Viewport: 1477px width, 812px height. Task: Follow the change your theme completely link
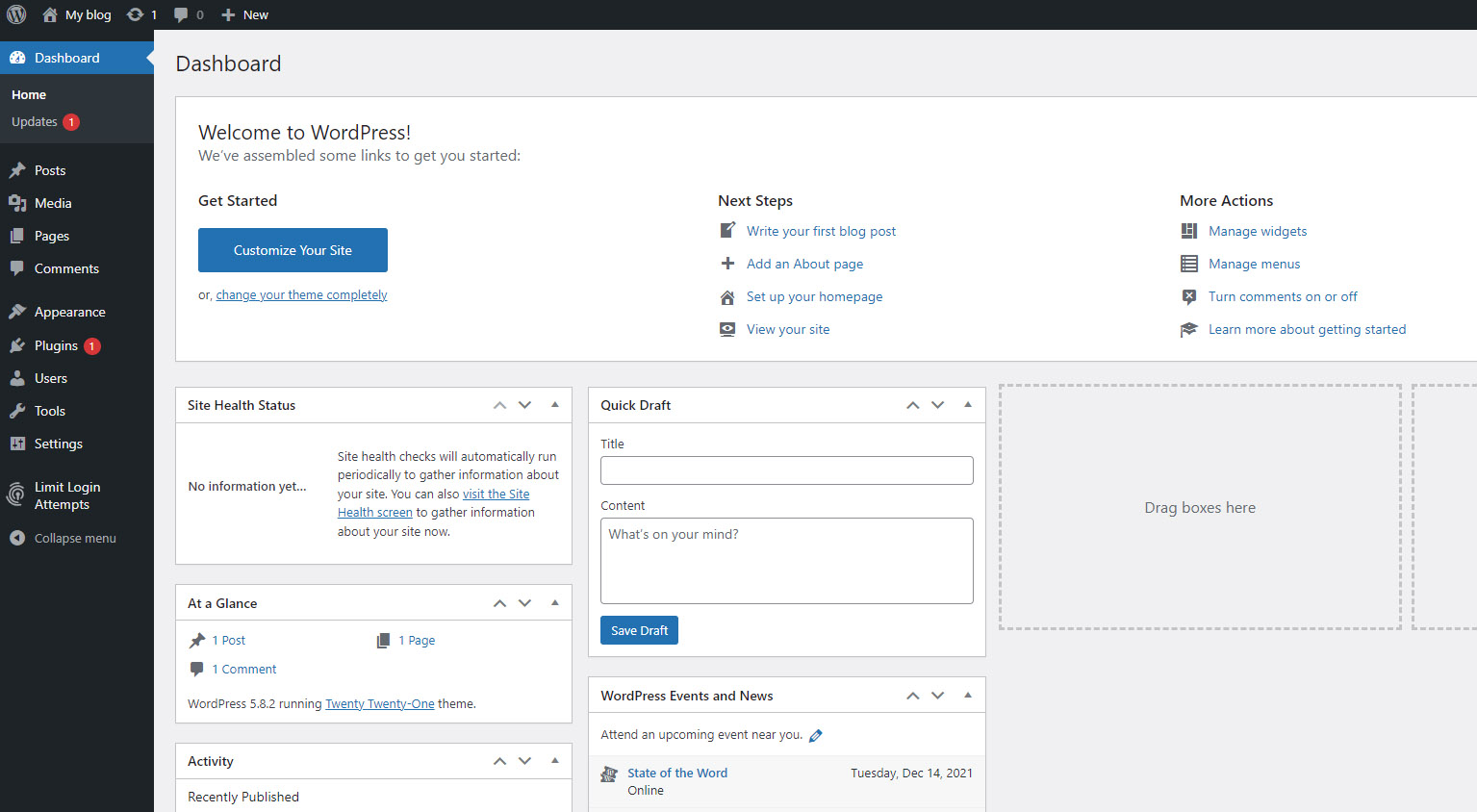coord(301,295)
